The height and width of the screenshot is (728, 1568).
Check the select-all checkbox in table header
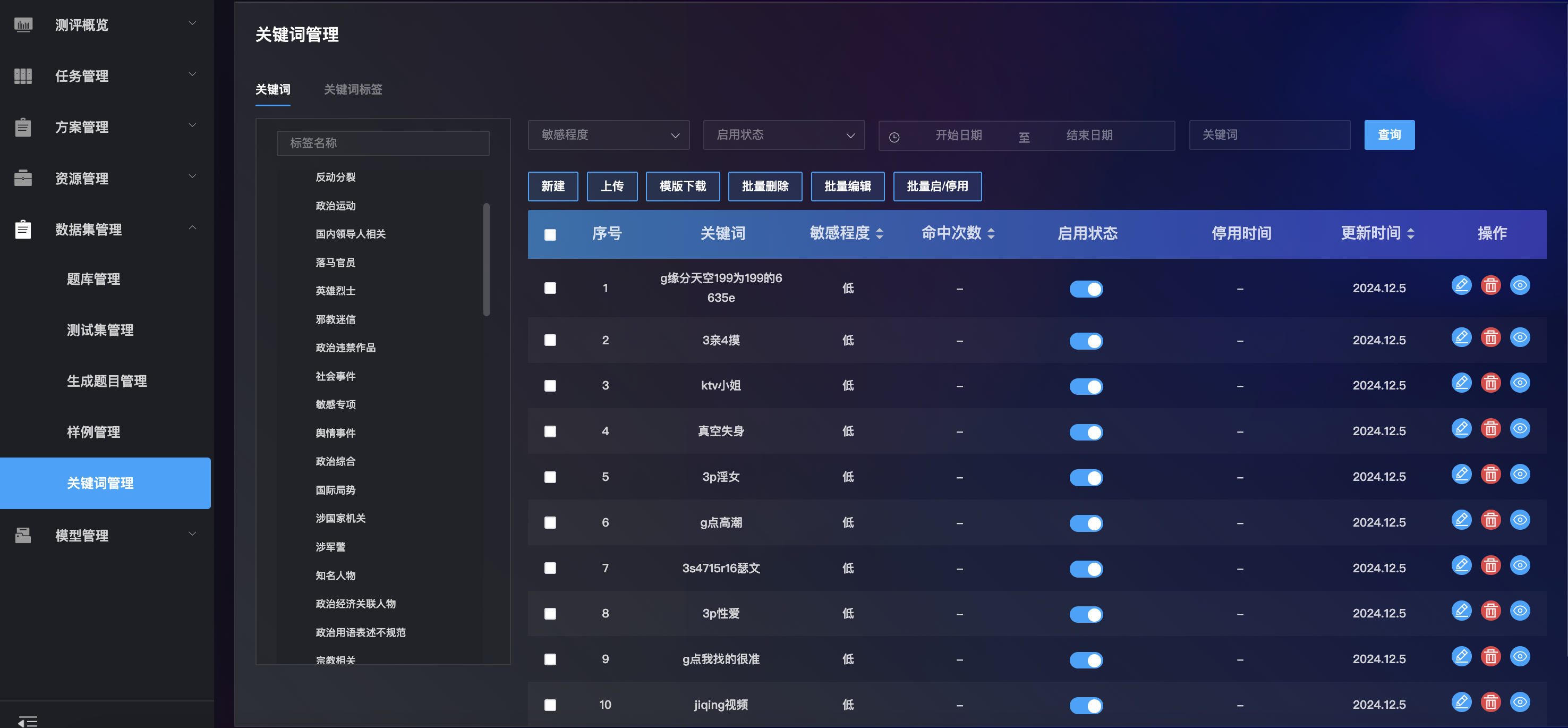coord(550,234)
